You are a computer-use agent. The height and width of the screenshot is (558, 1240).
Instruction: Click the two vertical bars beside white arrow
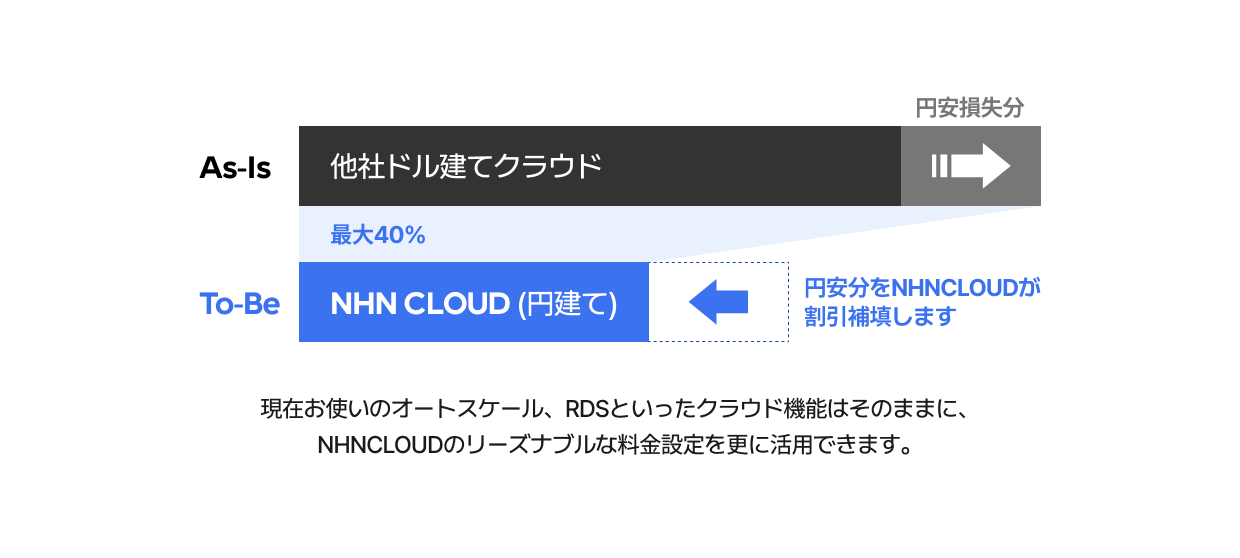(939, 166)
